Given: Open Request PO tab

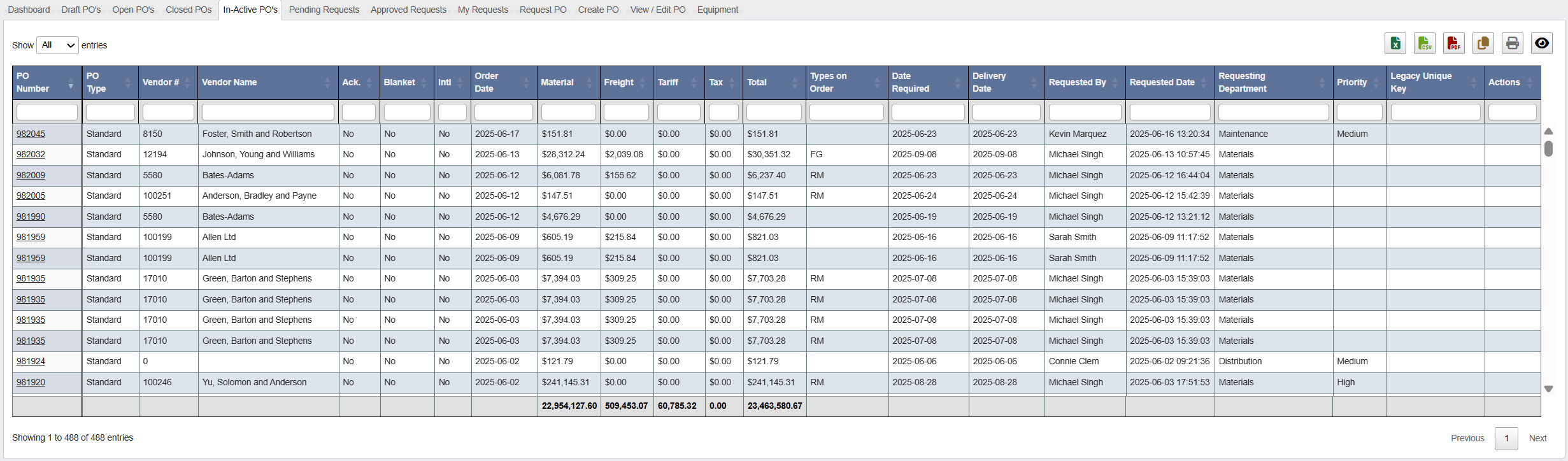Looking at the screenshot, I should tap(543, 10).
